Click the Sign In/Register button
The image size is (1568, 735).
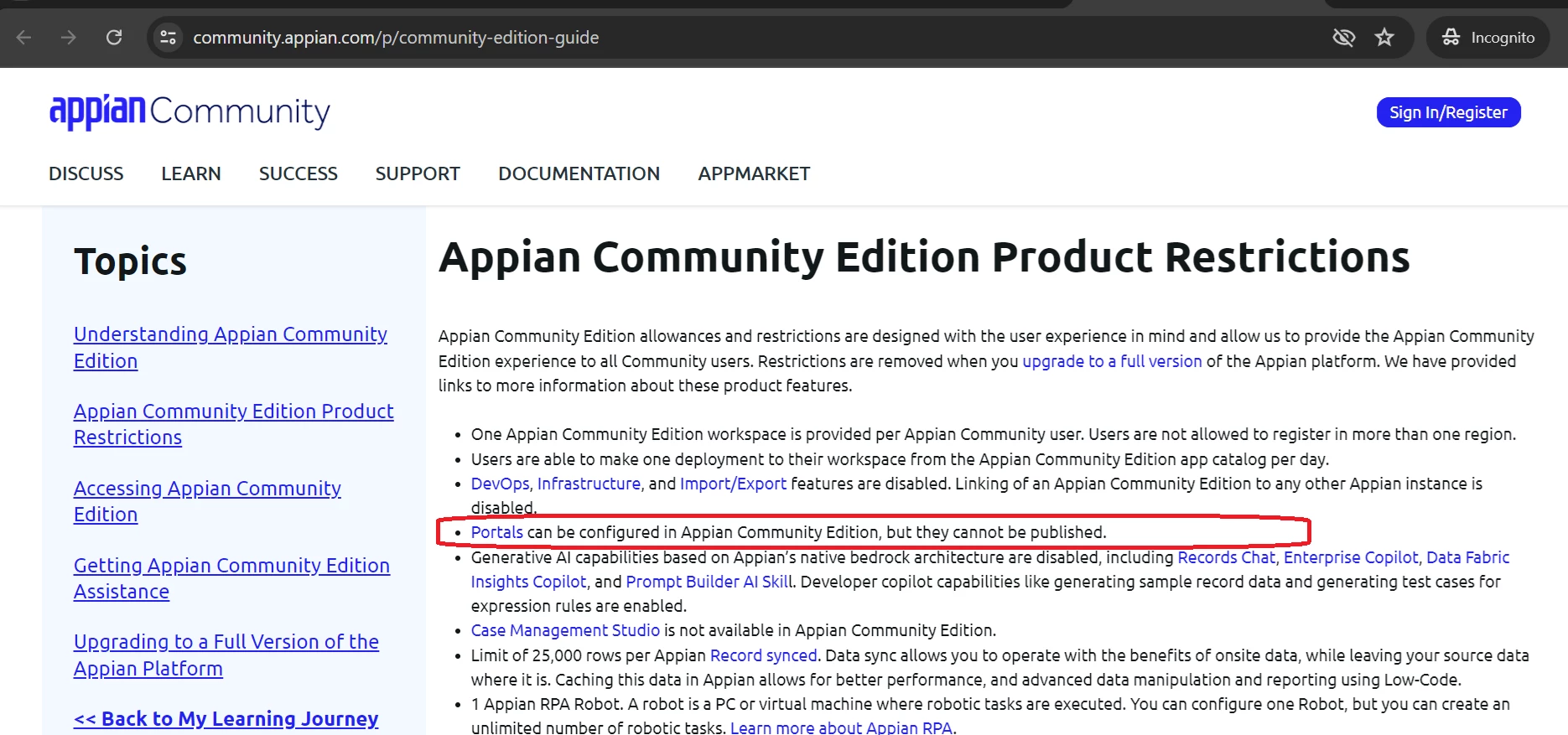pyautogui.click(x=1448, y=112)
